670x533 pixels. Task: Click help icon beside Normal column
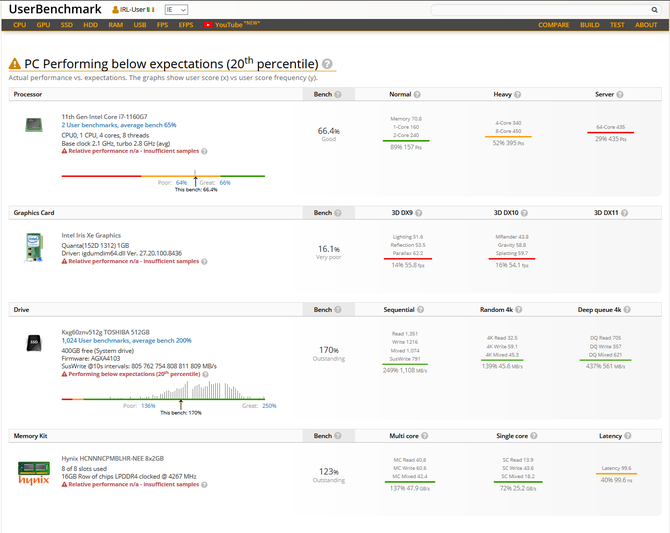point(417,94)
